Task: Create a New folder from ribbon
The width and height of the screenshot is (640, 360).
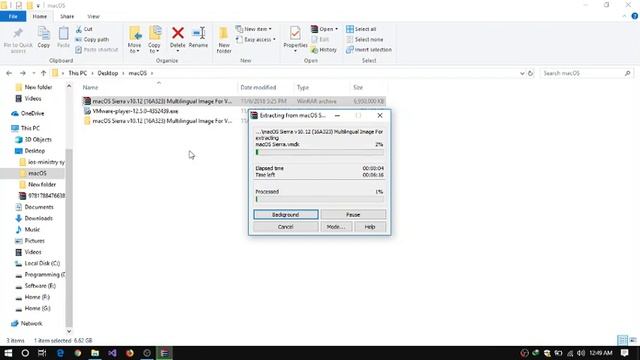Action: coord(224,40)
